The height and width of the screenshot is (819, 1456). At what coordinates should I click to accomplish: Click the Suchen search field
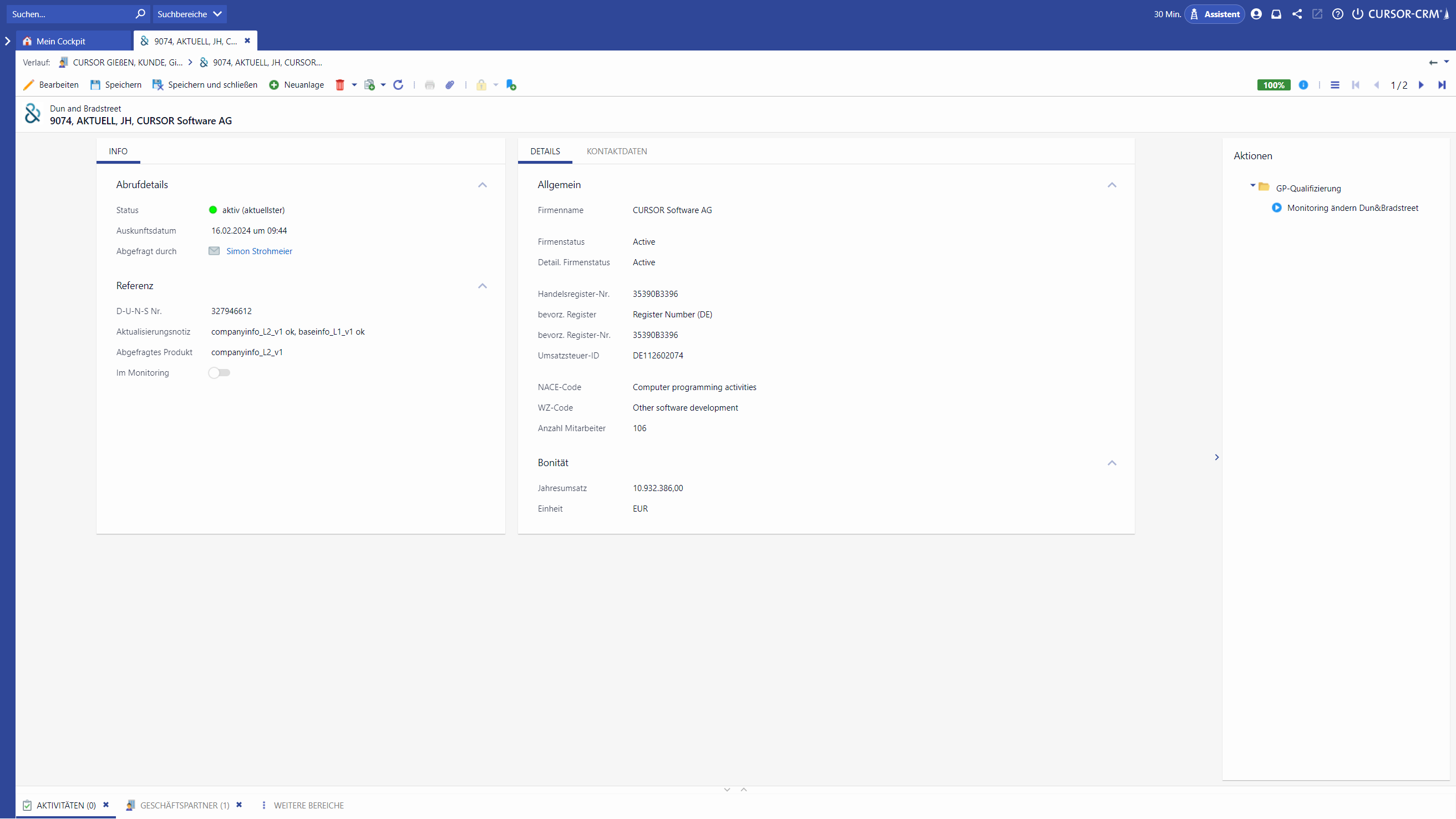coord(70,14)
